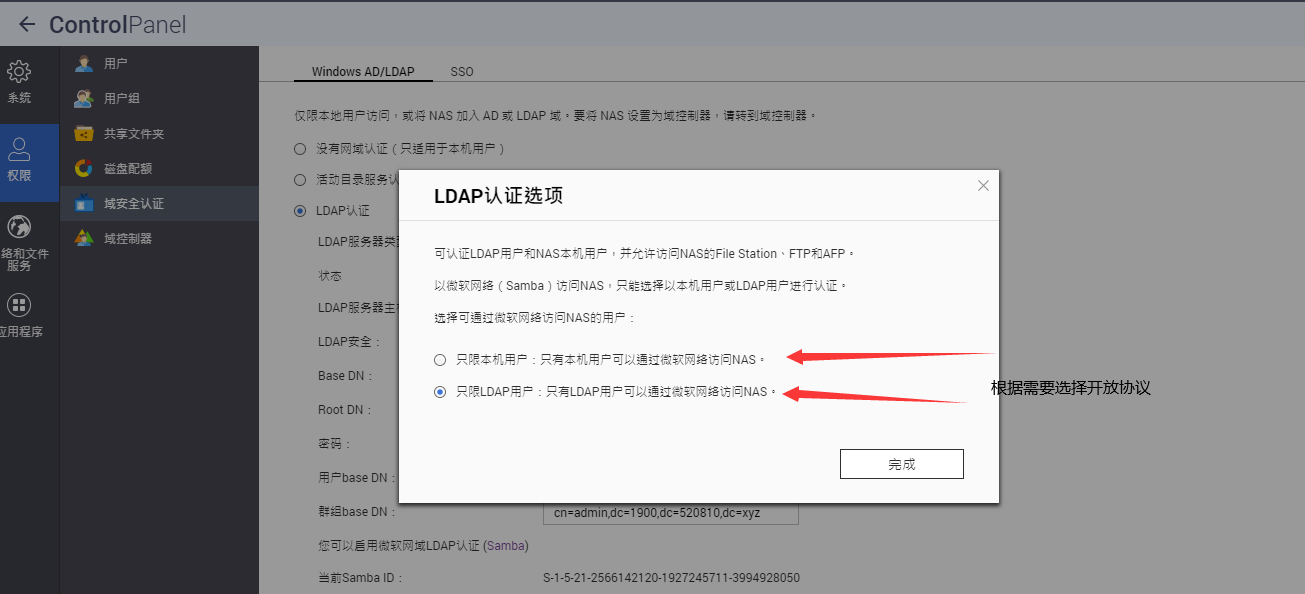
Task: Click the back arrow beside ControlPanel
Action: click(26, 25)
